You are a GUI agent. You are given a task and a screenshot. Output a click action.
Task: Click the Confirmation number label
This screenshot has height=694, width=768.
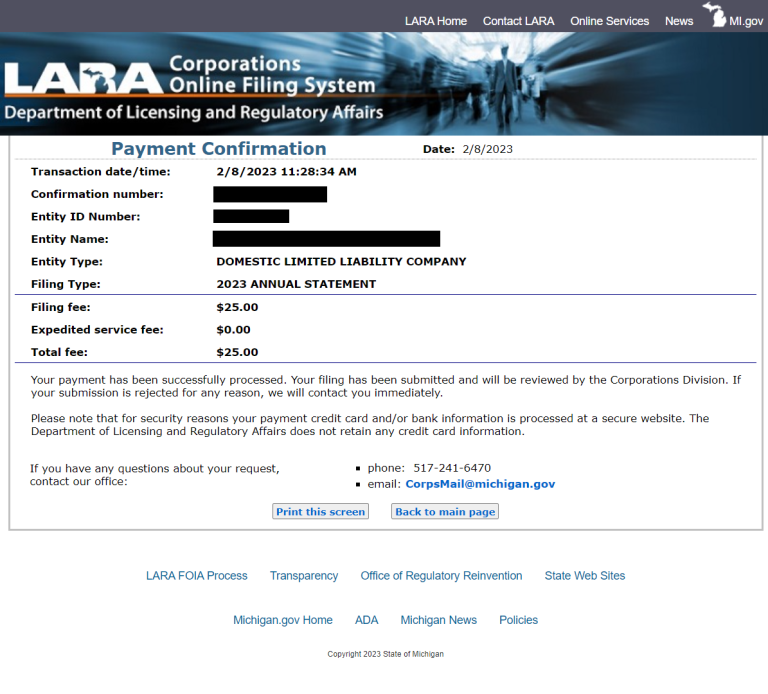tap(97, 194)
